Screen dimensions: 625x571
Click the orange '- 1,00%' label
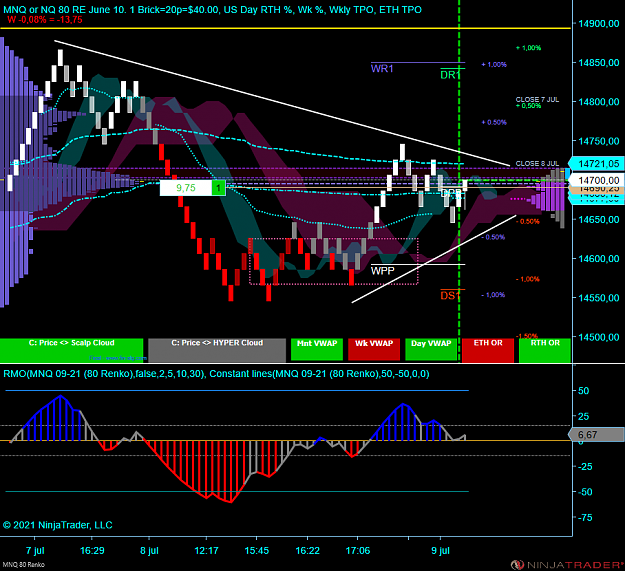coord(527,279)
